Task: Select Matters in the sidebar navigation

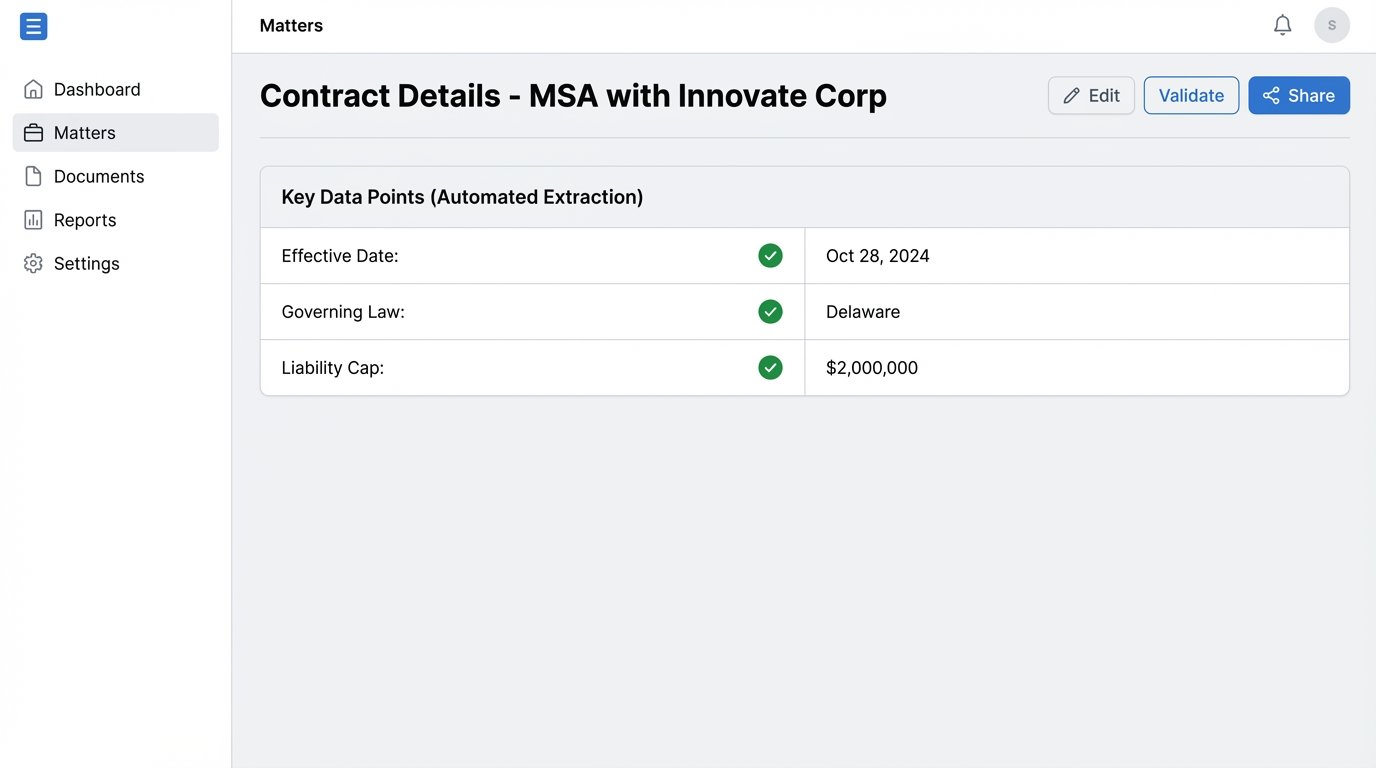Action: [x=85, y=132]
